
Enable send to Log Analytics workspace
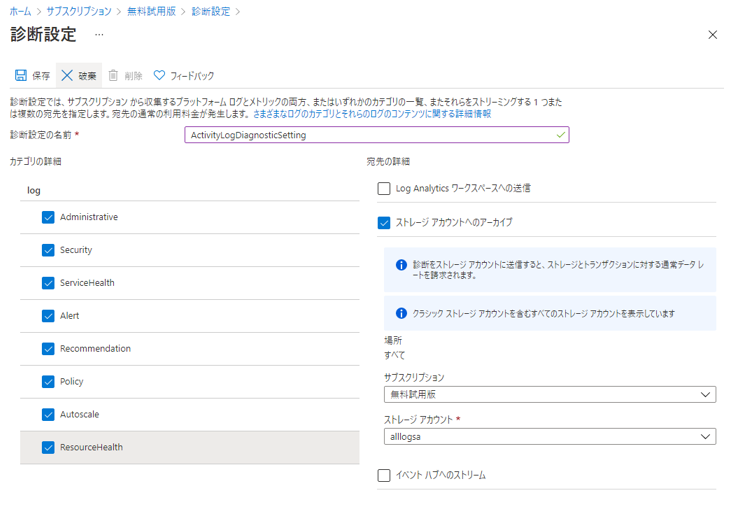click(384, 189)
